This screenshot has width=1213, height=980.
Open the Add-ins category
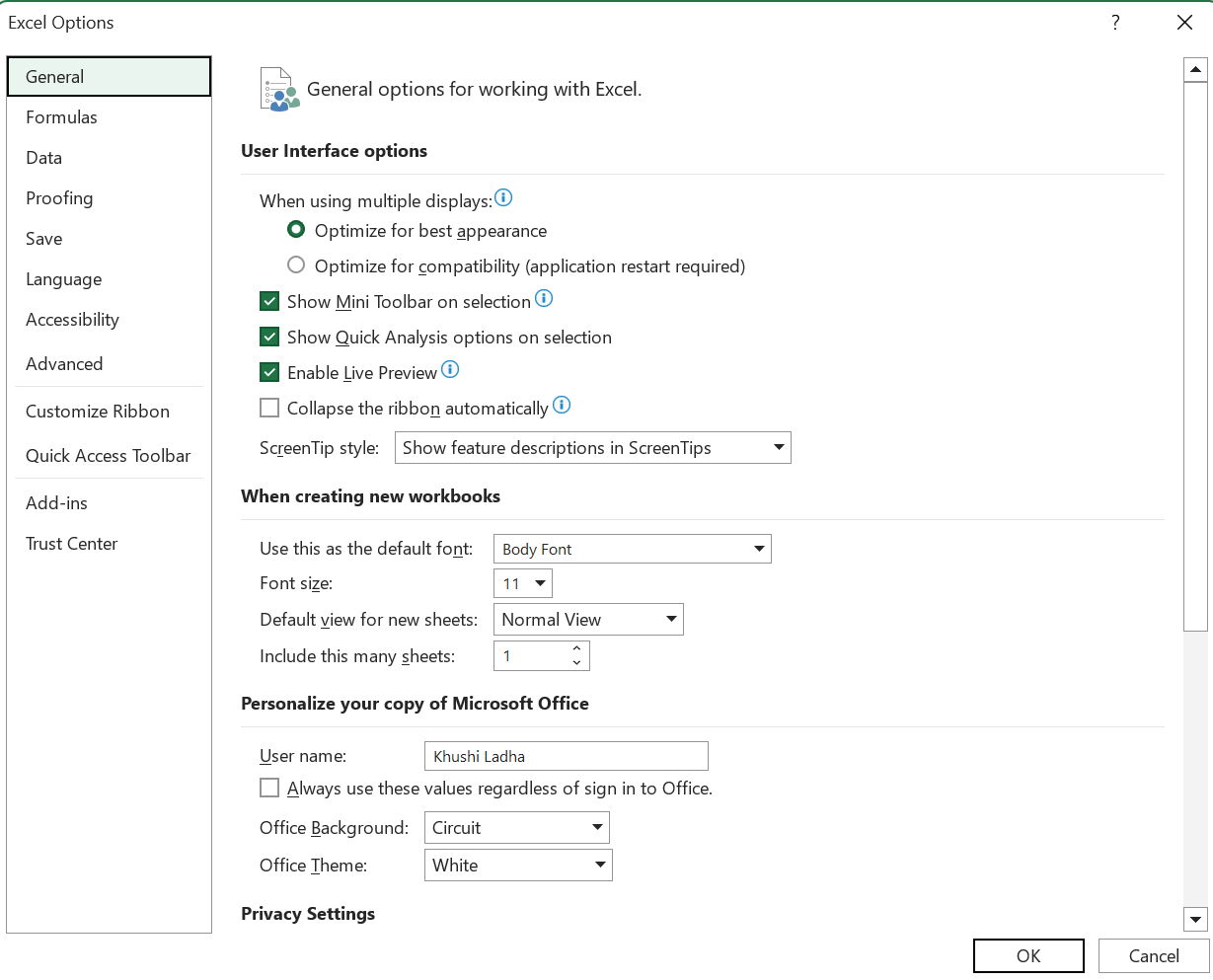click(109, 502)
